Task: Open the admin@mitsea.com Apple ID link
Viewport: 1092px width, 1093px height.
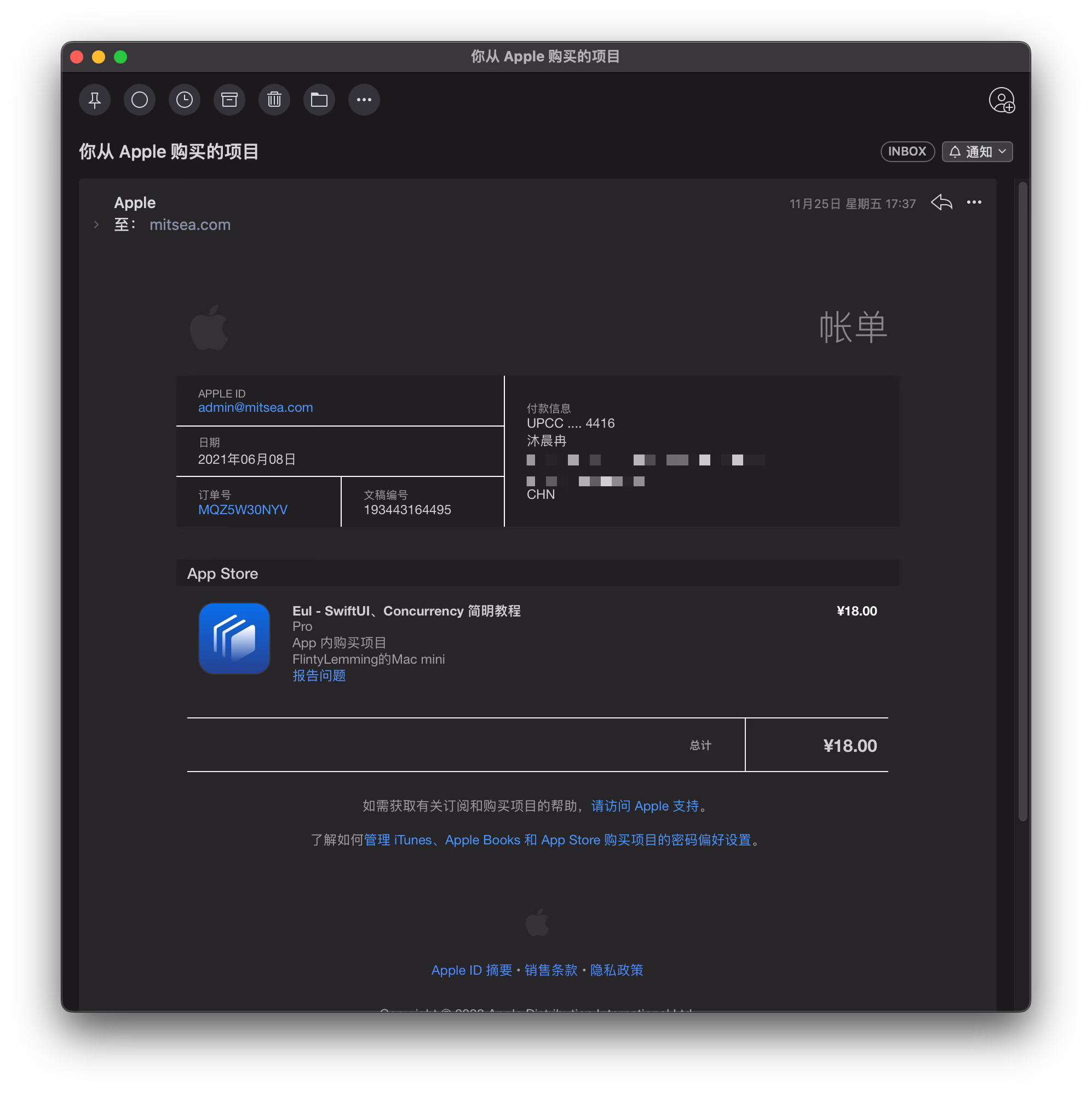Action: (255, 407)
